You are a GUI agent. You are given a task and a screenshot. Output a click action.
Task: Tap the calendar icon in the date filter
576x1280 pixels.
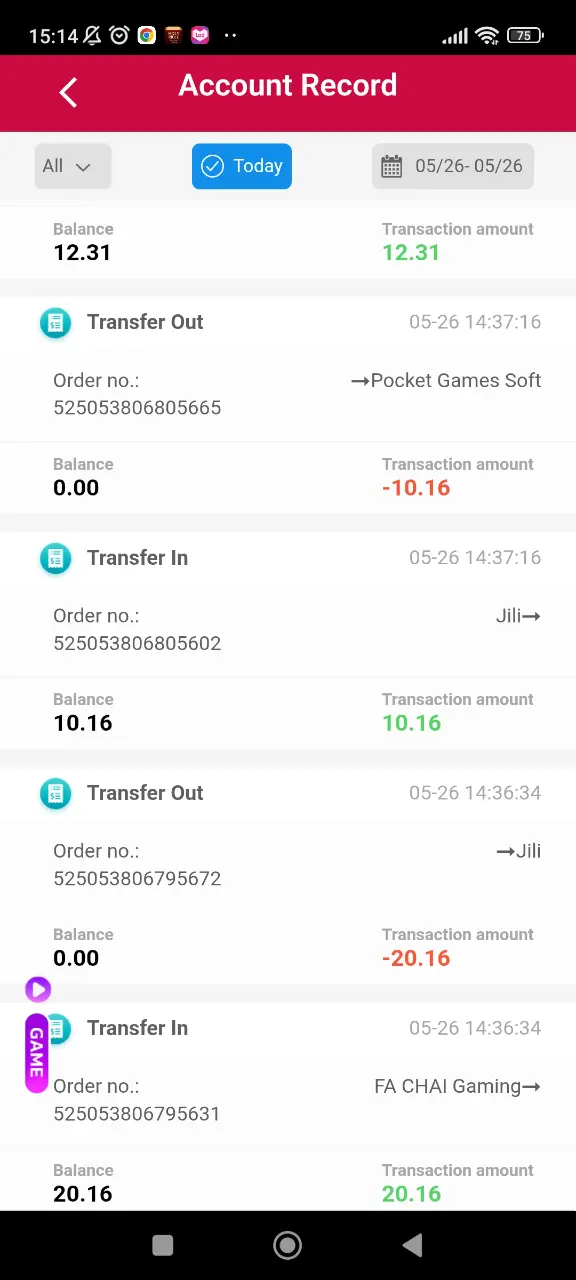click(x=392, y=166)
